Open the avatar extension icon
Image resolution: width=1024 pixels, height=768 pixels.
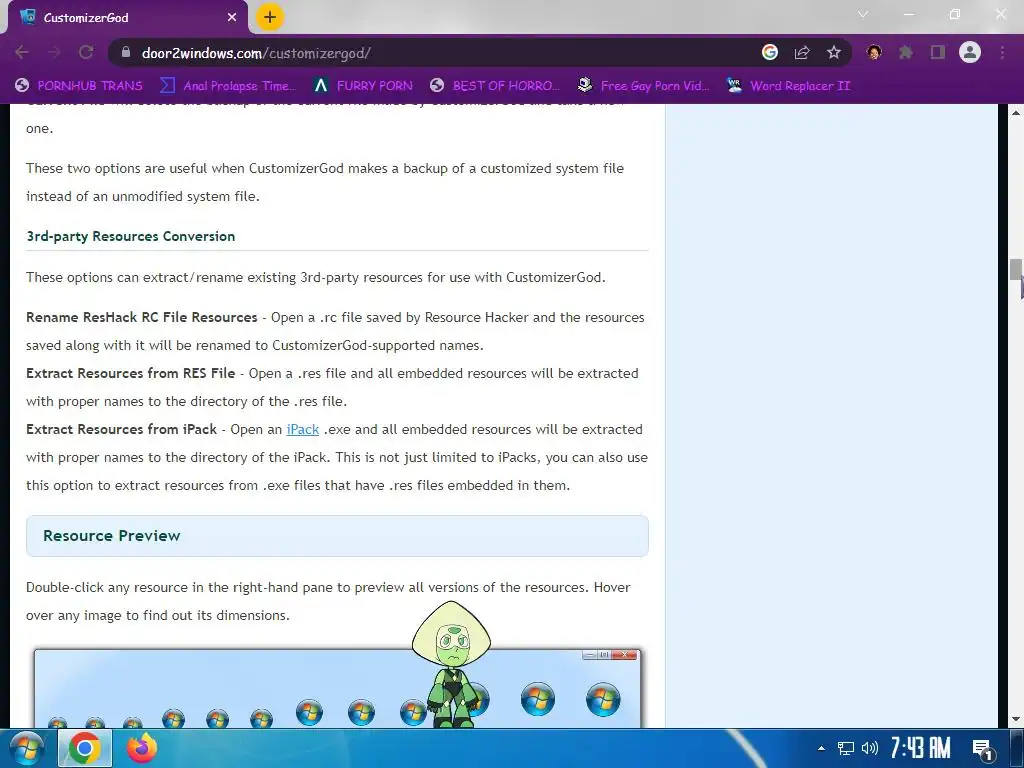pyautogui.click(x=874, y=52)
